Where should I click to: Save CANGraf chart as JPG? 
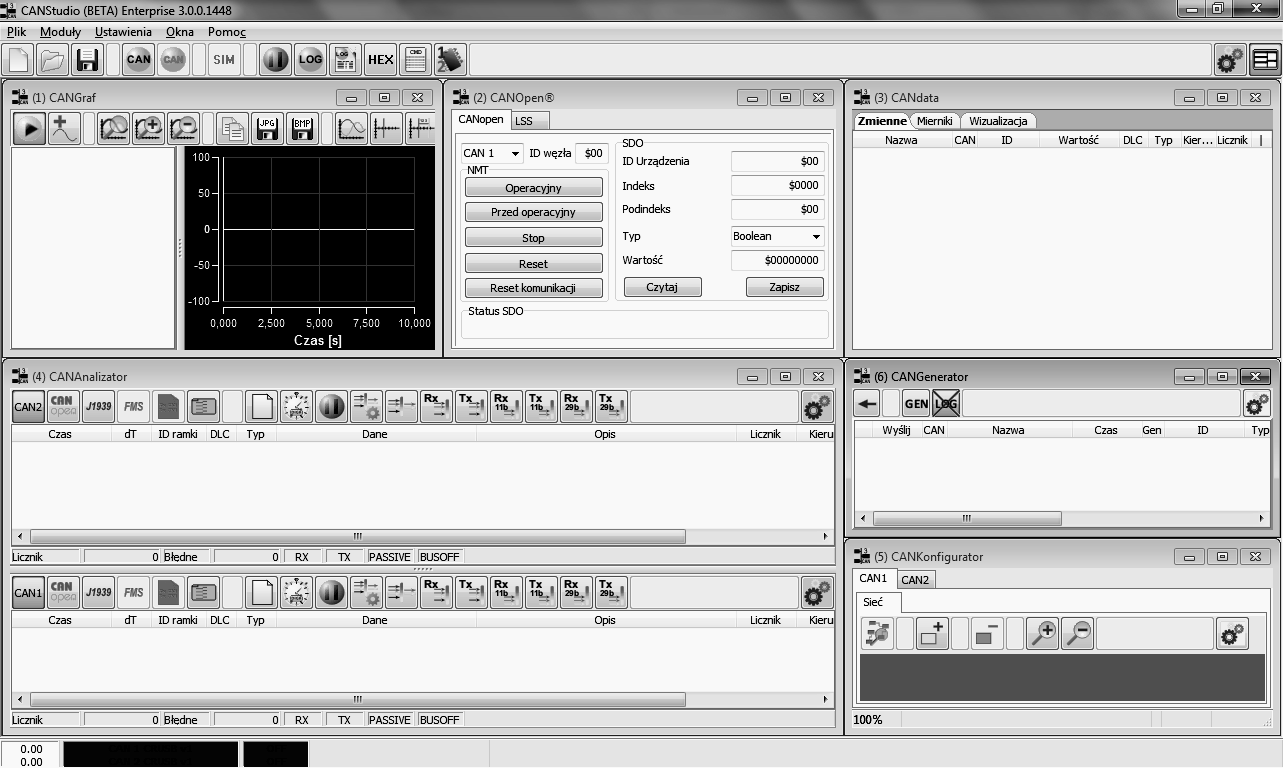(x=267, y=129)
